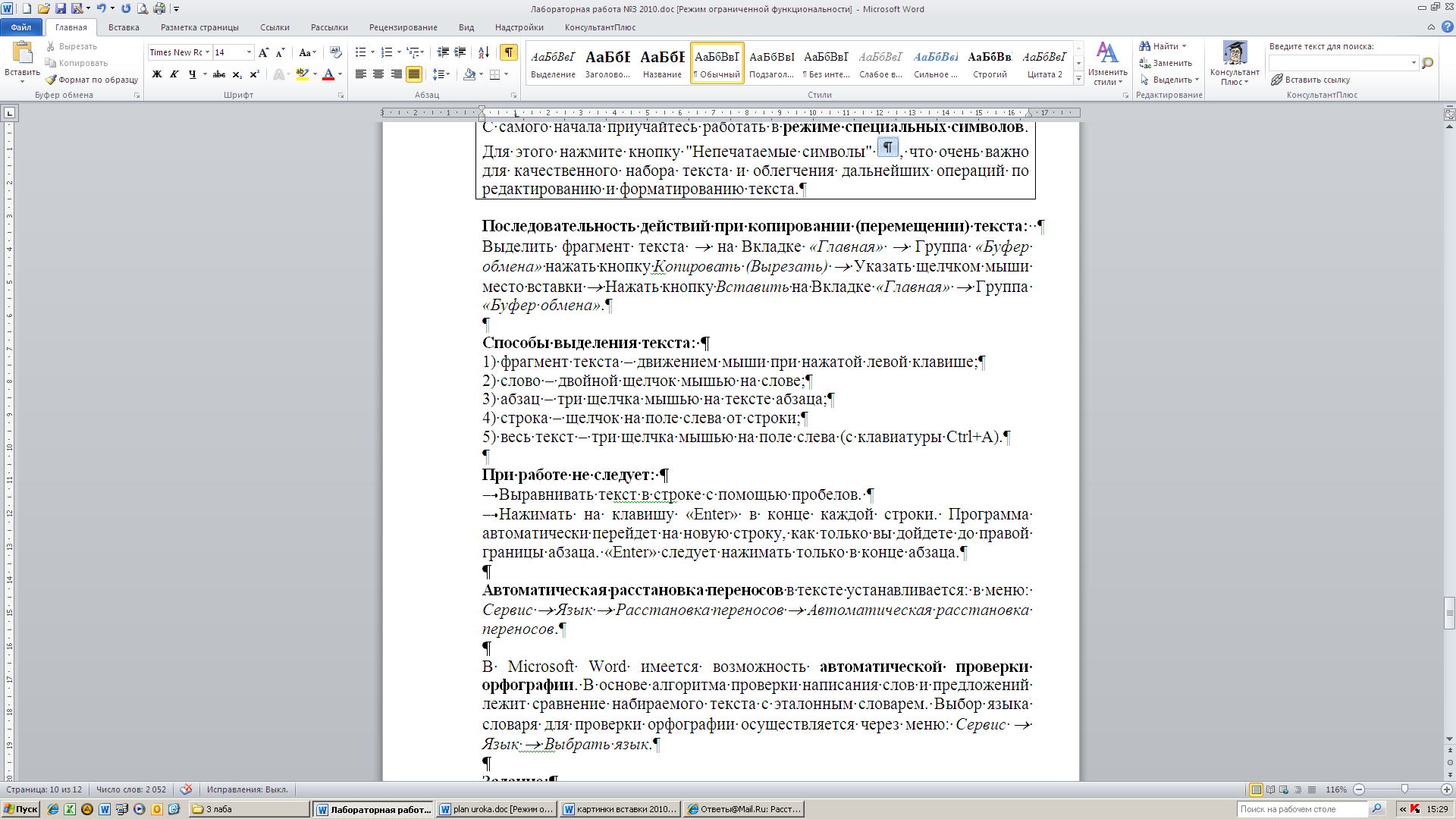Apply subscript formatting
Image resolution: width=1456 pixels, height=819 pixels.
pos(237,74)
